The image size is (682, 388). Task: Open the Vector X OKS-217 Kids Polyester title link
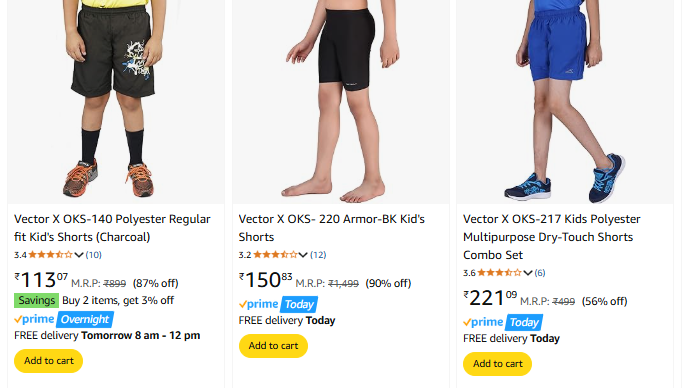(552, 237)
